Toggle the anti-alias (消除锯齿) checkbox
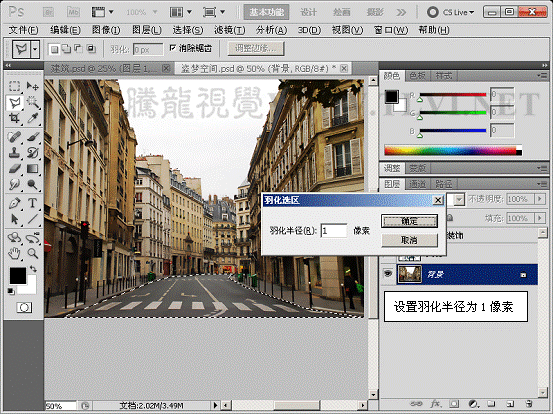Viewport: 553px width, 414px height. point(173,48)
